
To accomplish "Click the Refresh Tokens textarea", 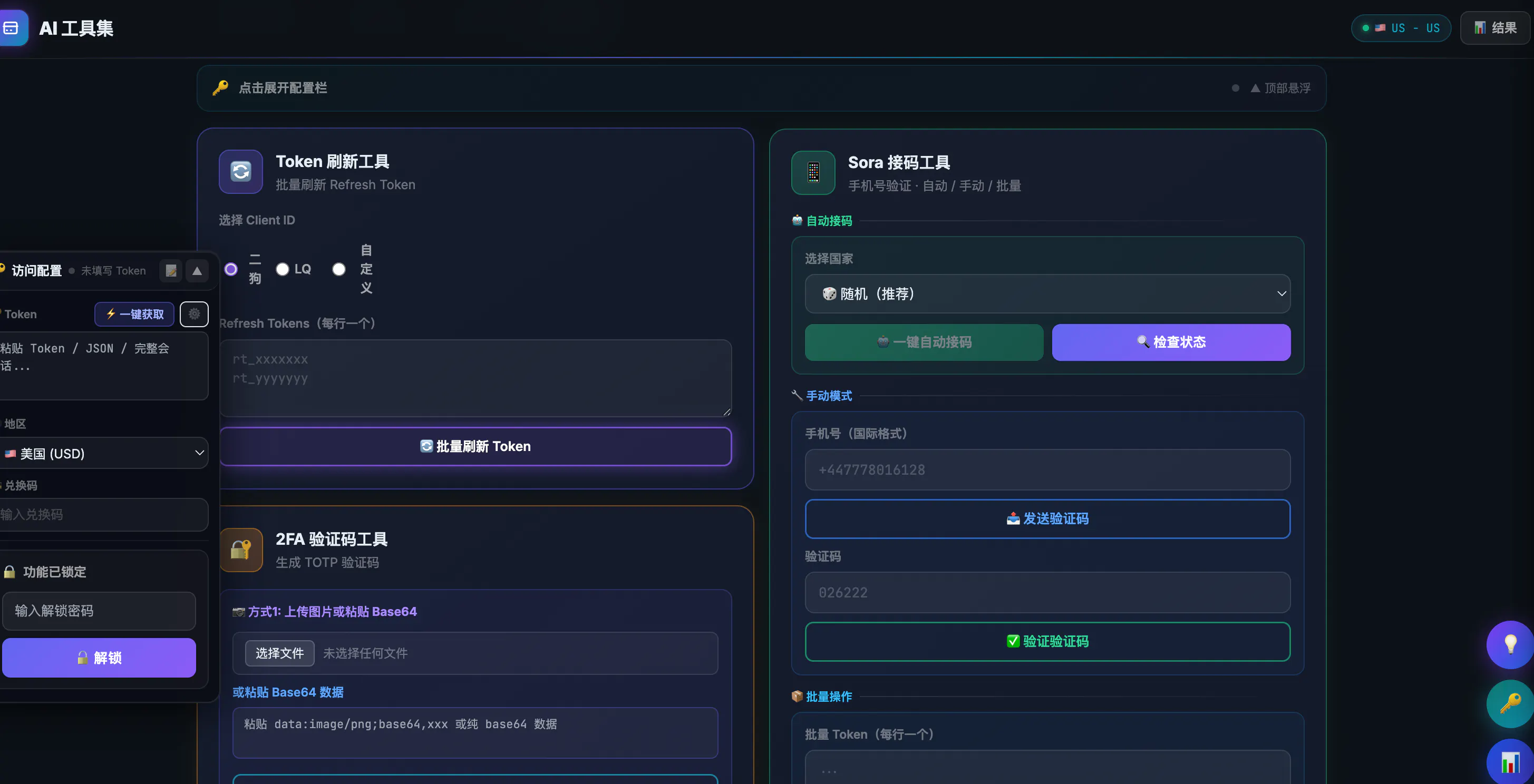I will coord(475,378).
